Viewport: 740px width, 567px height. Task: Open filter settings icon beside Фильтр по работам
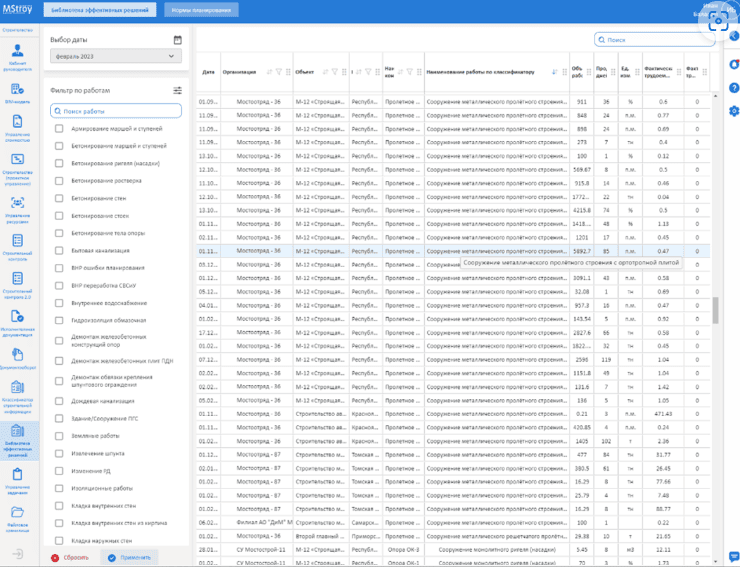coord(177,90)
